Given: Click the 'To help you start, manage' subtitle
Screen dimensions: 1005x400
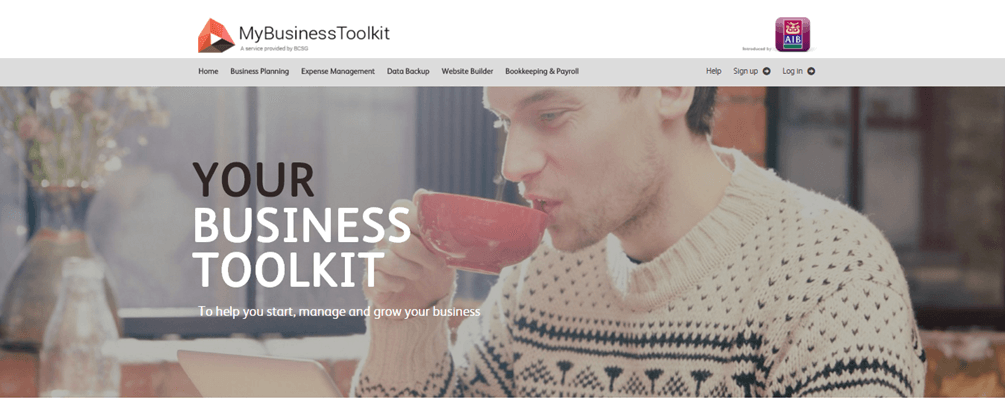Looking at the screenshot, I should tap(339, 312).
